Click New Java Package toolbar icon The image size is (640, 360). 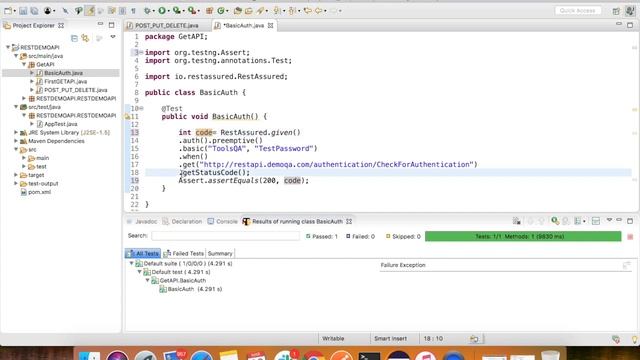click(x=209, y=11)
